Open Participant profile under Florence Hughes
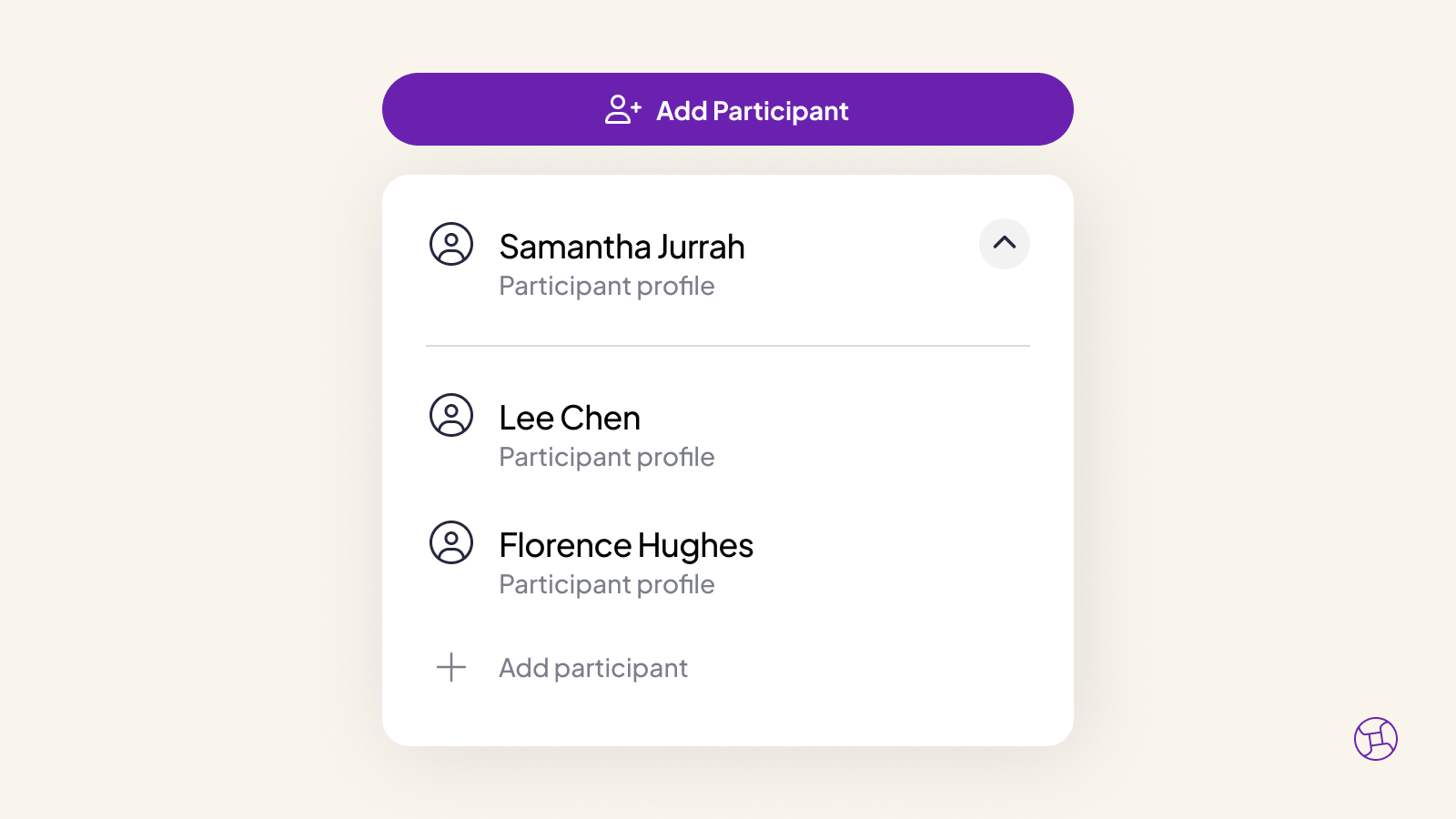The width and height of the screenshot is (1456, 819). [x=607, y=585]
